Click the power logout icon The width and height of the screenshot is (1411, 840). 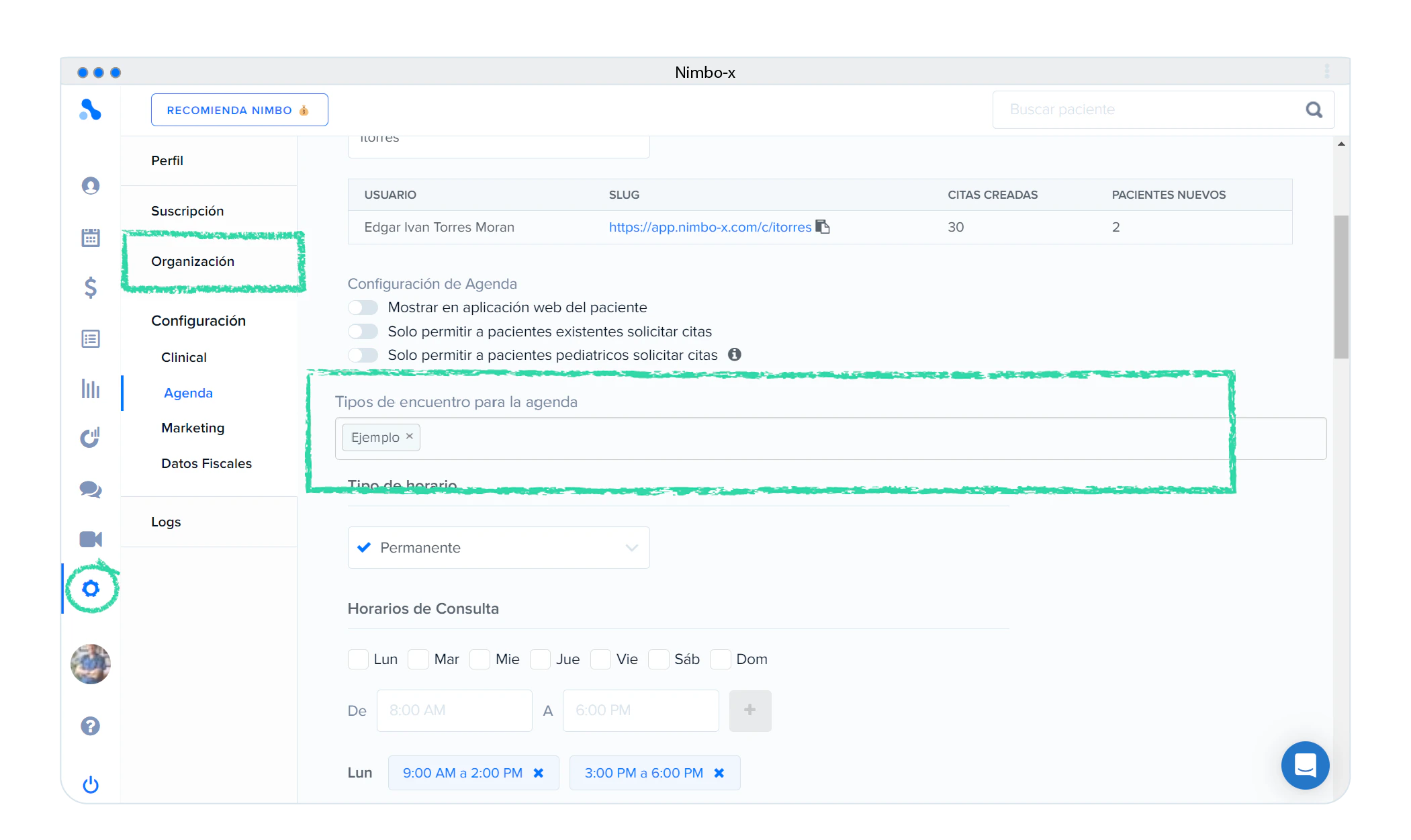91,784
